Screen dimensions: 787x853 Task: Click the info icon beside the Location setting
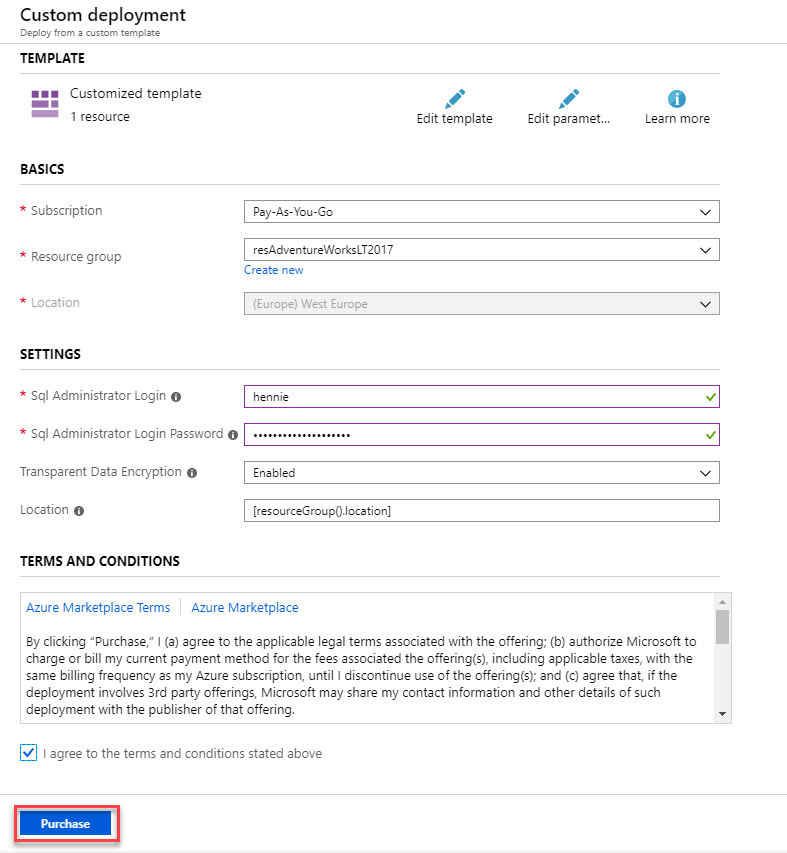pyautogui.click(x=79, y=511)
